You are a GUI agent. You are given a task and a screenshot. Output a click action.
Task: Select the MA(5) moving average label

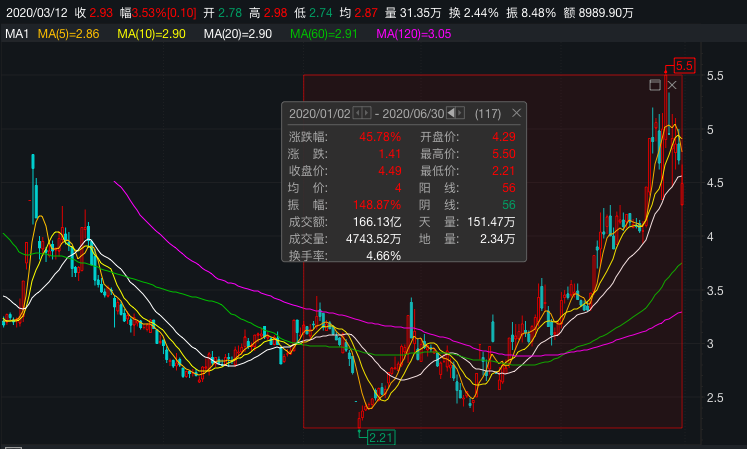(68, 35)
